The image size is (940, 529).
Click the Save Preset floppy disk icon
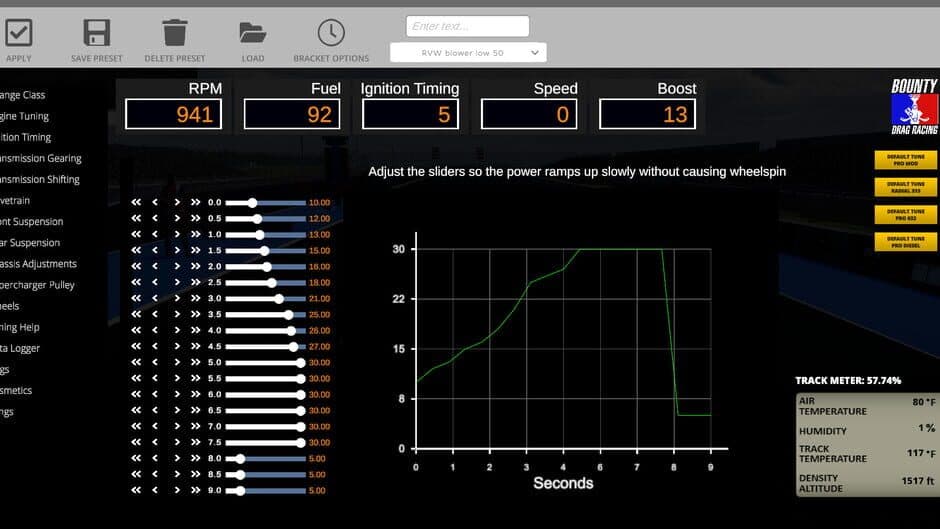click(96, 33)
